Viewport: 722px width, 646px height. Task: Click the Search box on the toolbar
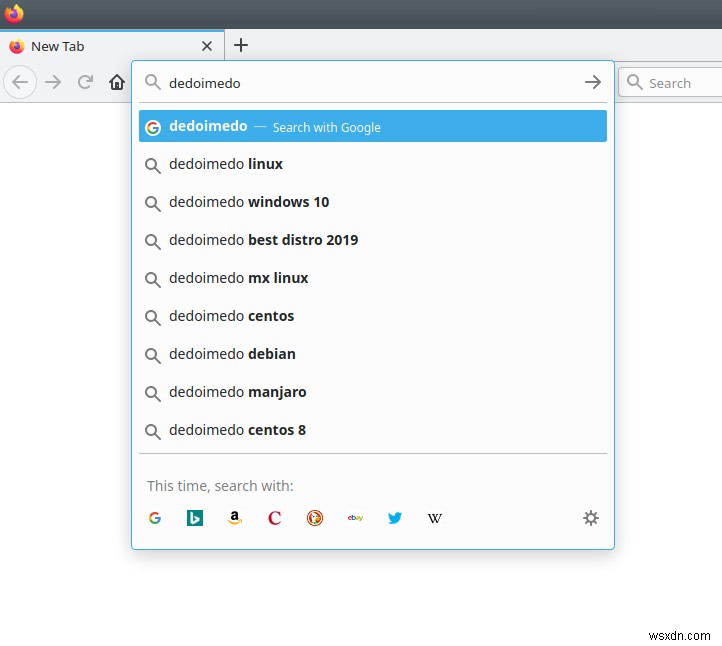click(670, 82)
